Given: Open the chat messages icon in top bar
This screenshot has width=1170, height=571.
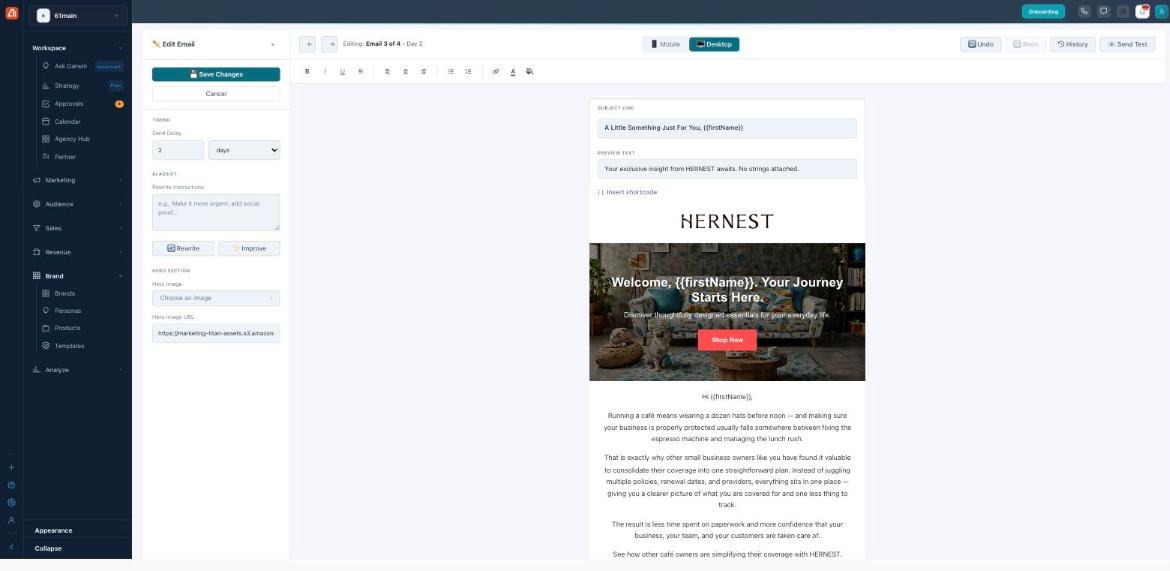Looking at the screenshot, I should tap(1104, 11).
